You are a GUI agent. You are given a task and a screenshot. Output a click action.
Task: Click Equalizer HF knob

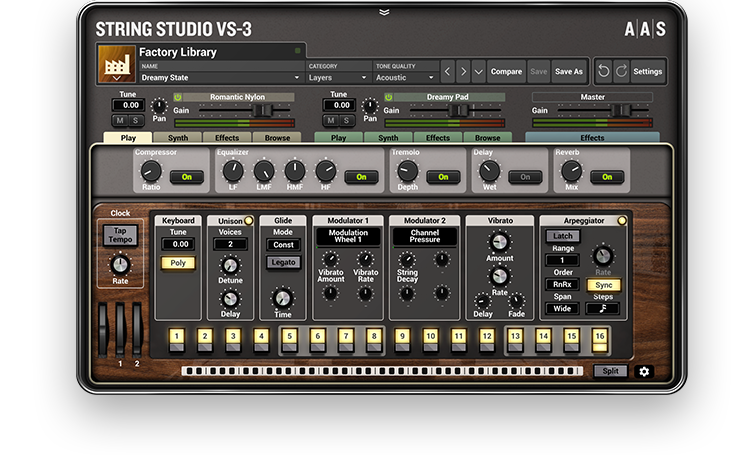[x=326, y=171]
